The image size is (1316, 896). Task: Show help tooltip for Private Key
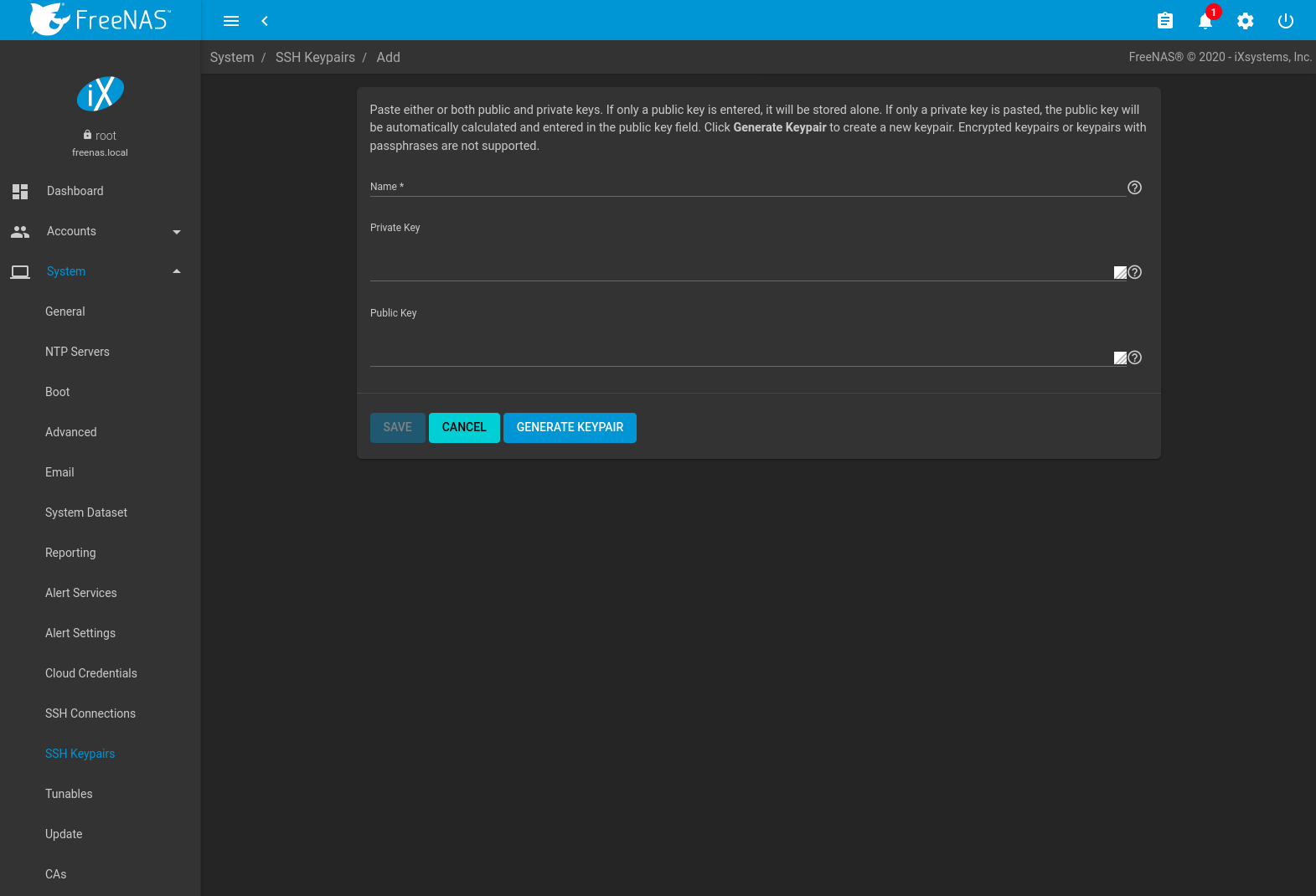(x=1135, y=272)
